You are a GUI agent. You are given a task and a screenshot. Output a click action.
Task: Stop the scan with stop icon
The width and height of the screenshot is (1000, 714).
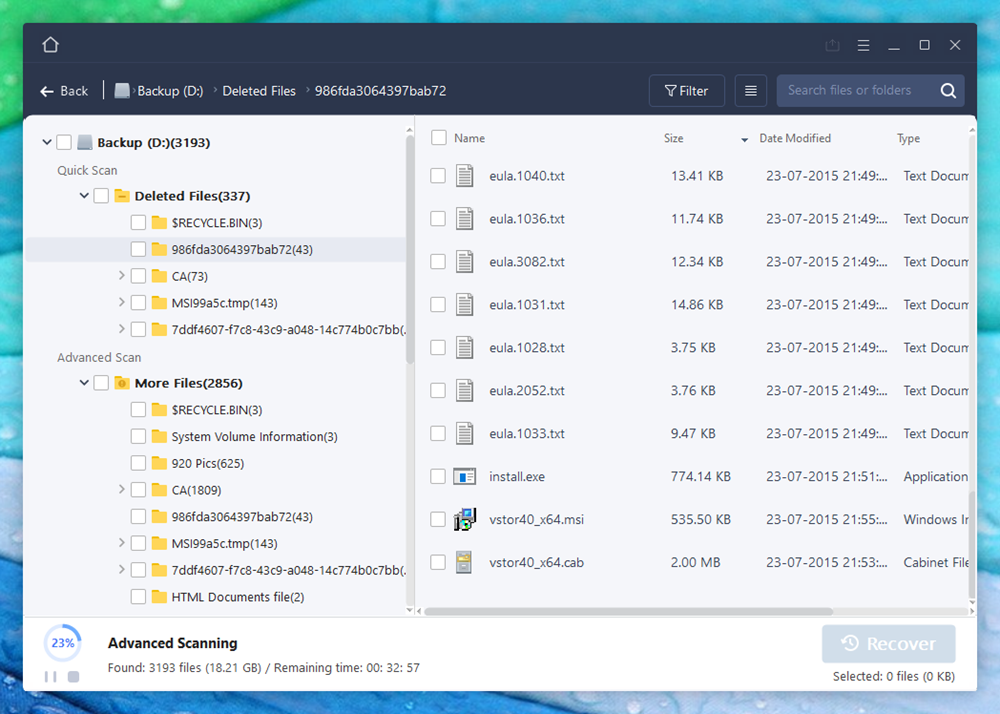[73, 677]
